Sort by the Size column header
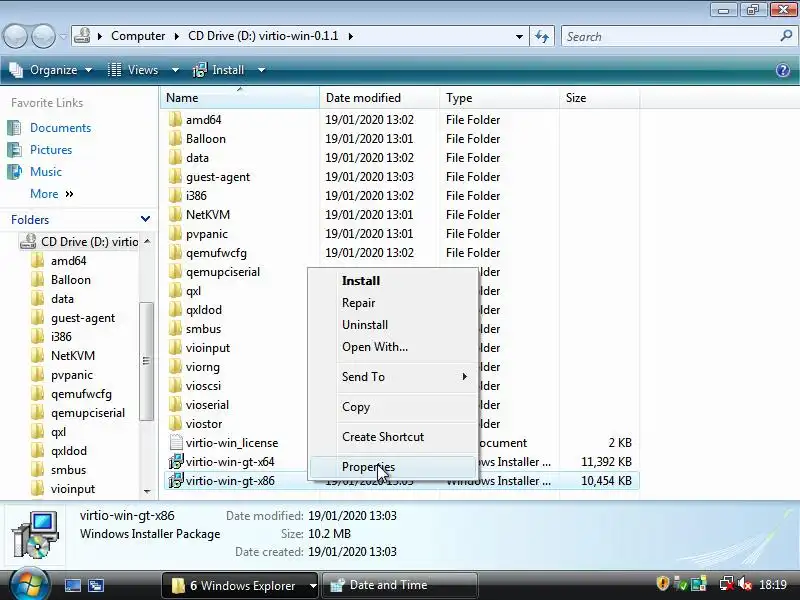The image size is (800, 600). (x=599, y=97)
